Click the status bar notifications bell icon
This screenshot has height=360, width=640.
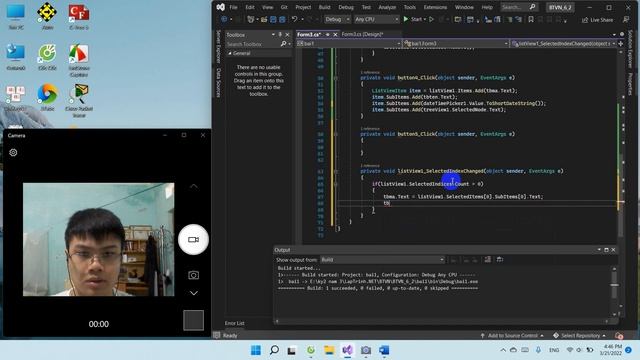click(619, 336)
